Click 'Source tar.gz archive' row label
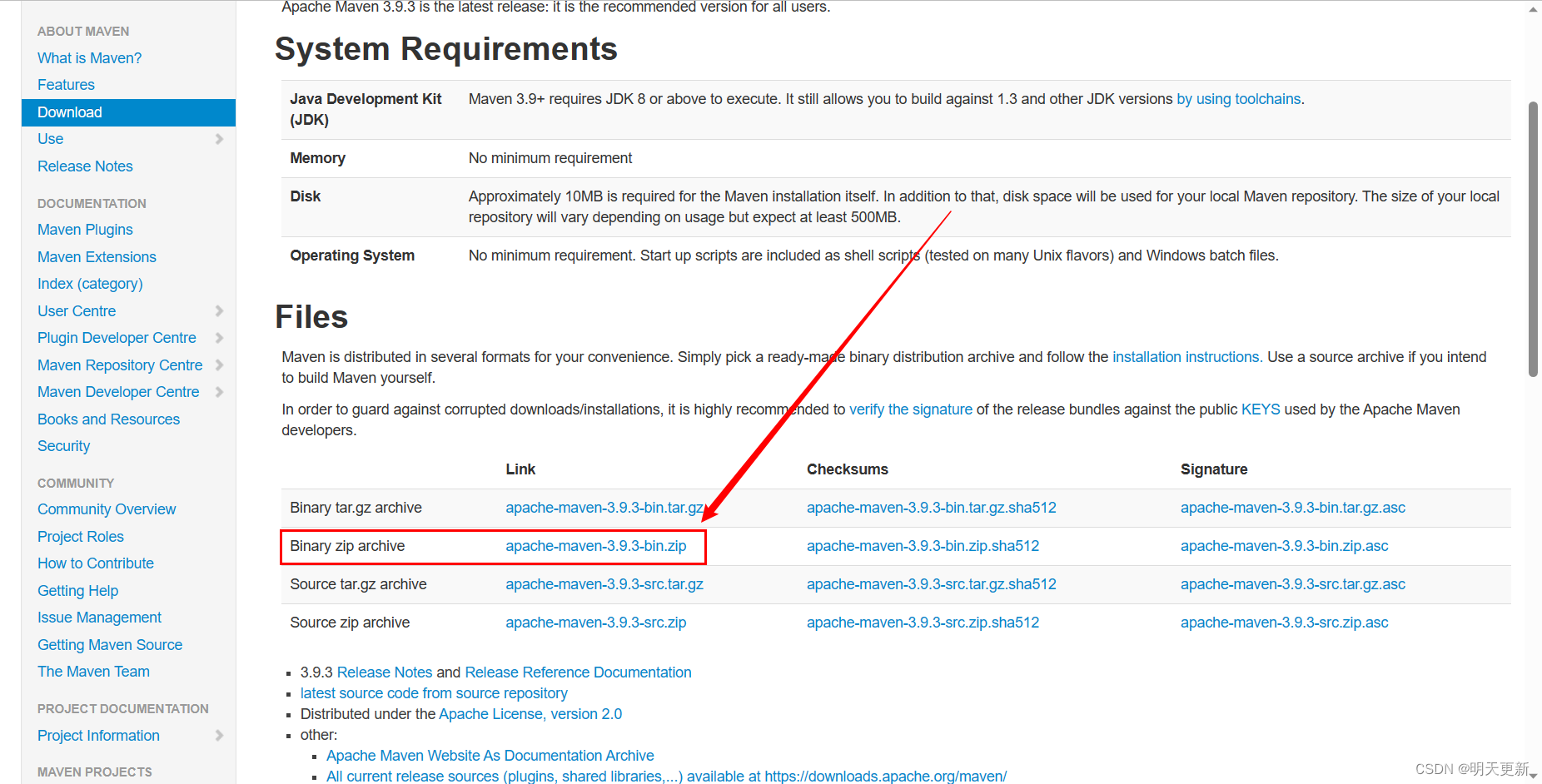 (358, 584)
